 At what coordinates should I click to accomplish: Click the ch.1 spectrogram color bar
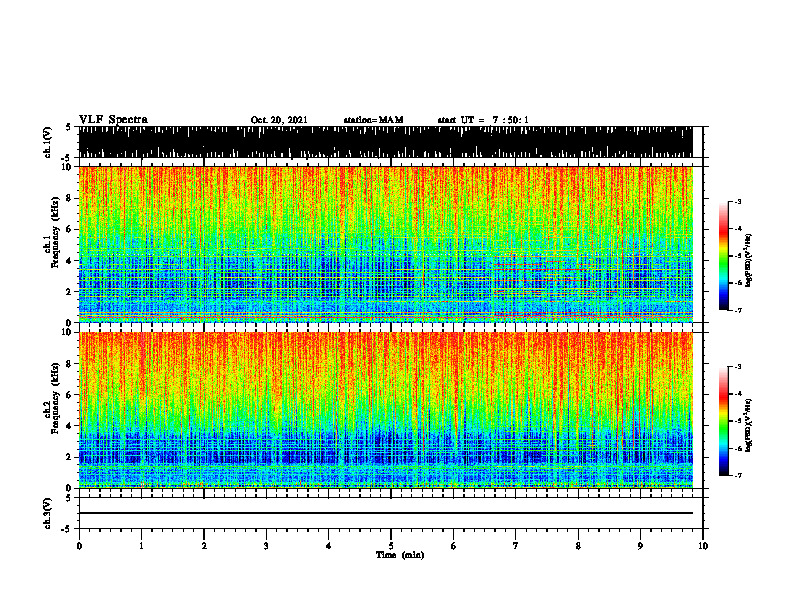pyautogui.click(x=723, y=256)
